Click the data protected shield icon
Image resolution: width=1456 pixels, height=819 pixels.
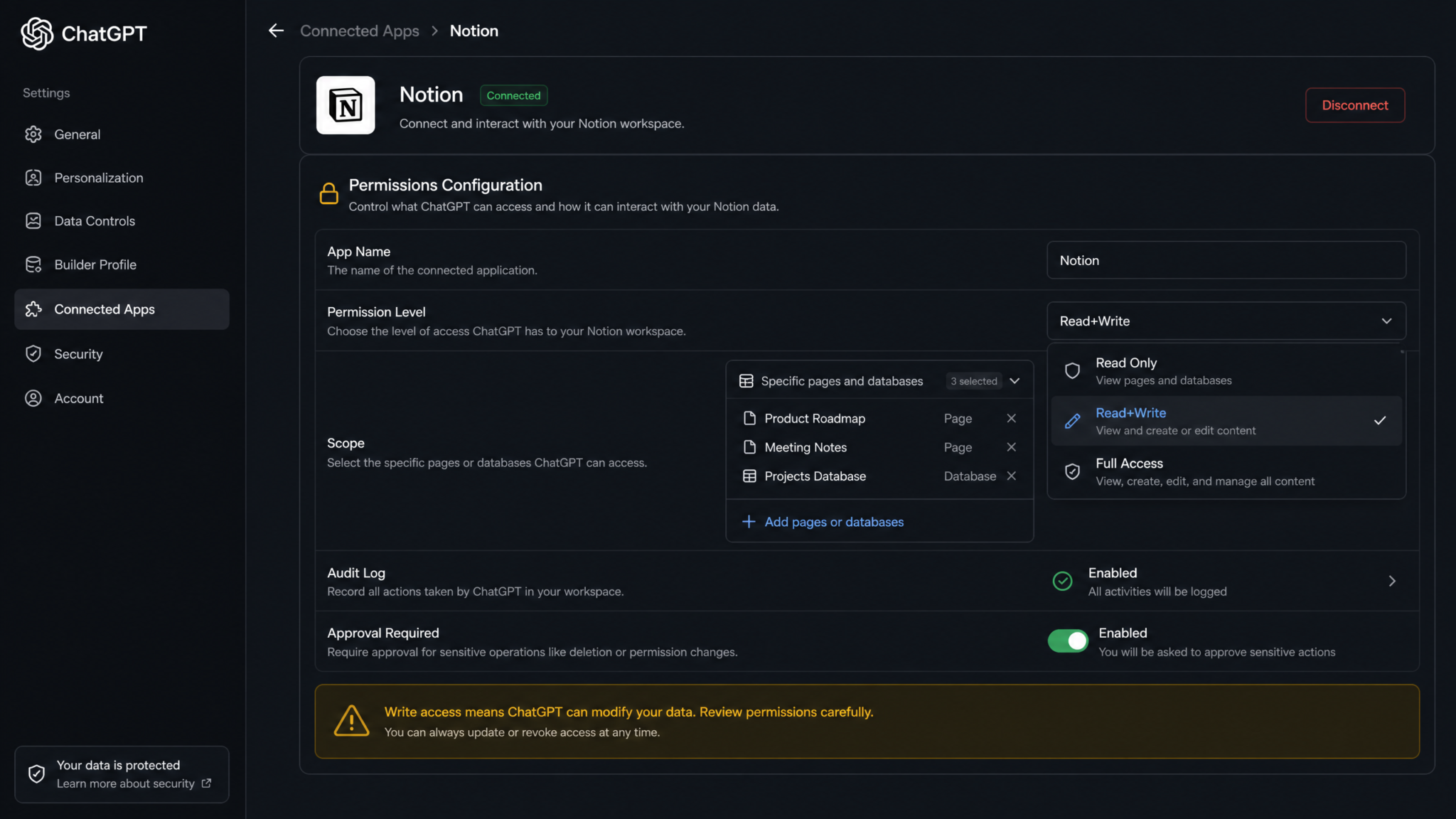click(36, 773)
